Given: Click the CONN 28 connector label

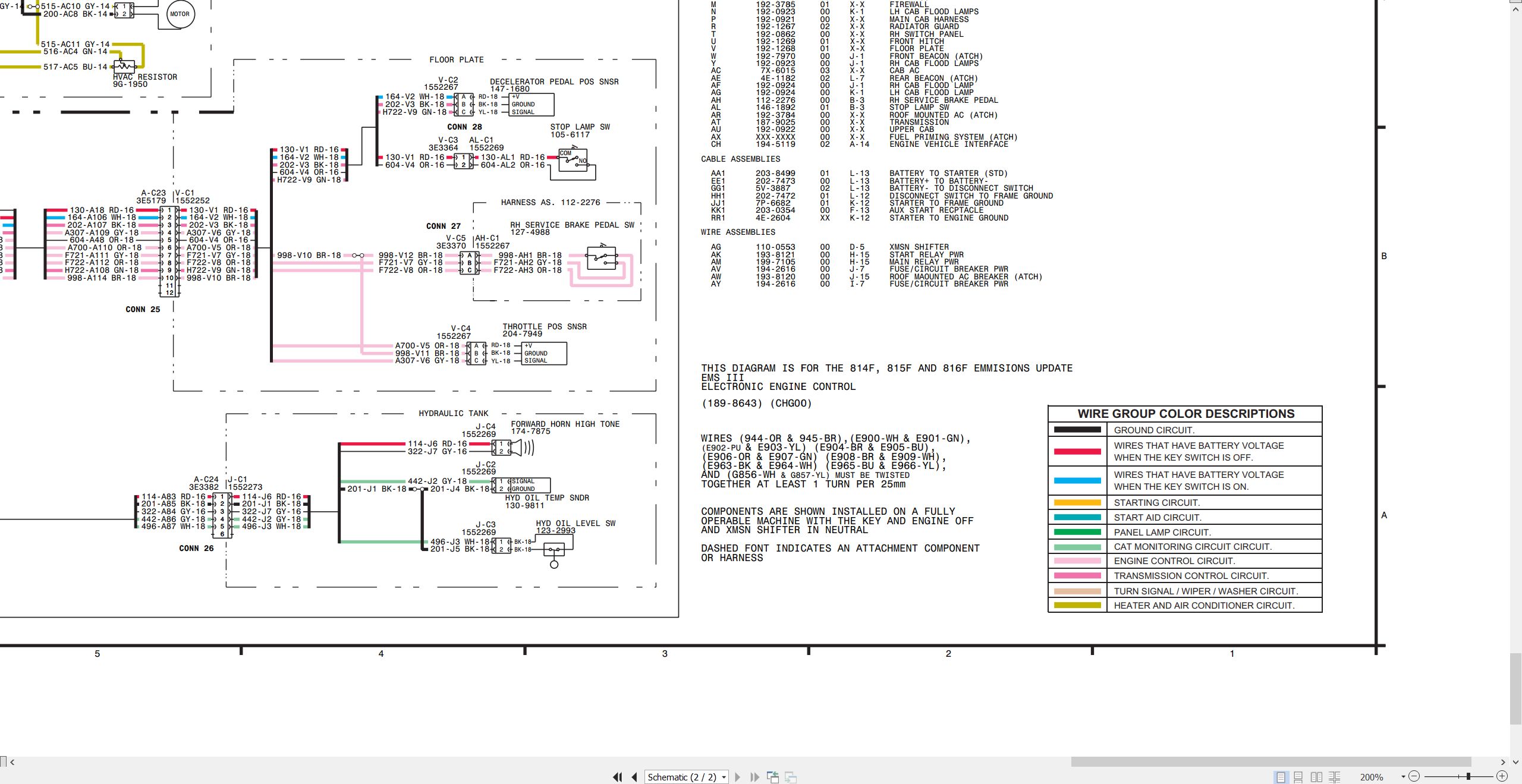Looking at the screenshot, I should 464,127.
